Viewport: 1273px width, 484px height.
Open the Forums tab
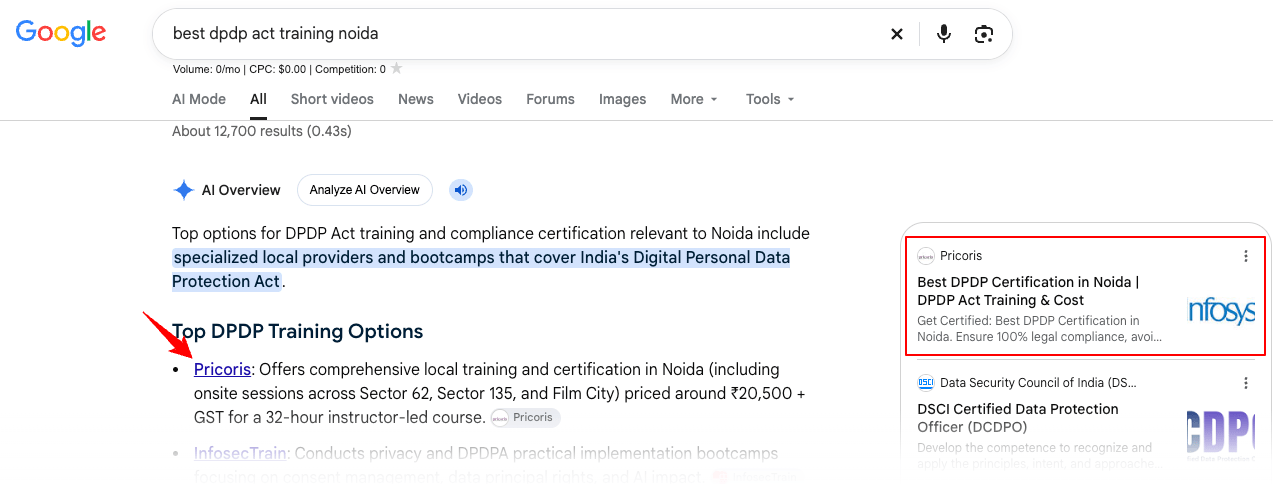click(550, 99)
